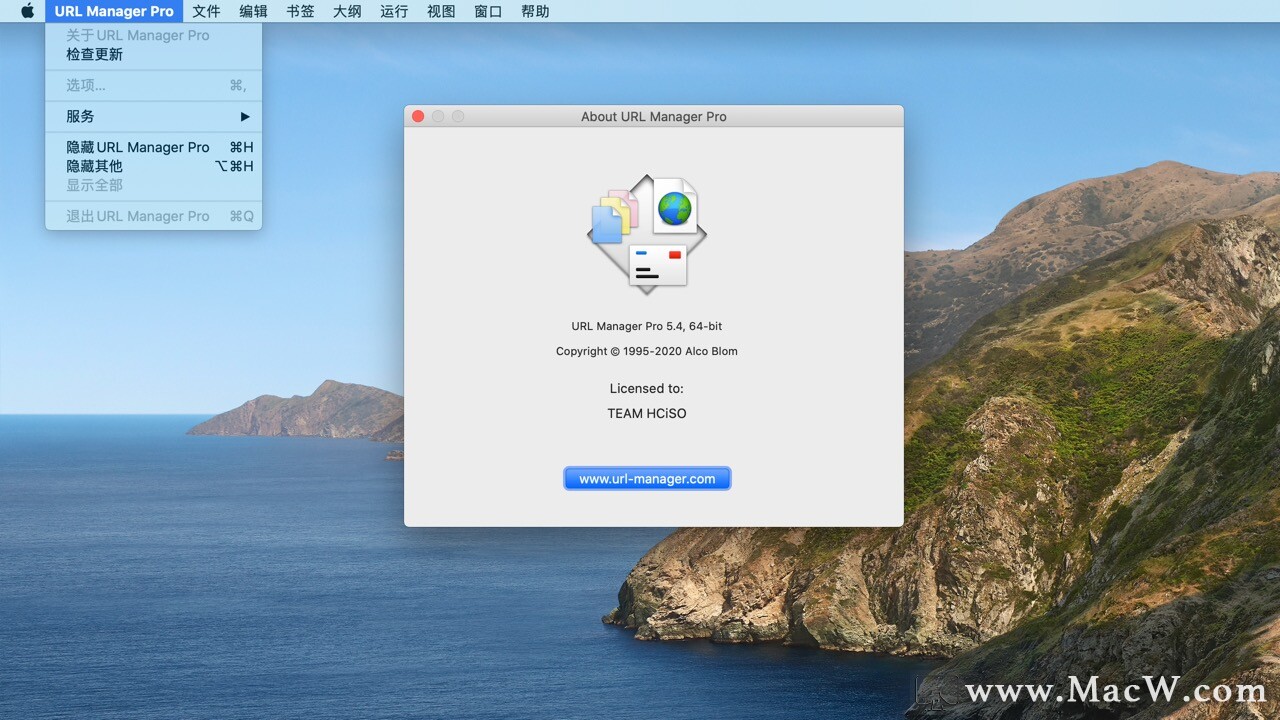
Task: Expand the 服务 submenu
Action: click(153, 116)
